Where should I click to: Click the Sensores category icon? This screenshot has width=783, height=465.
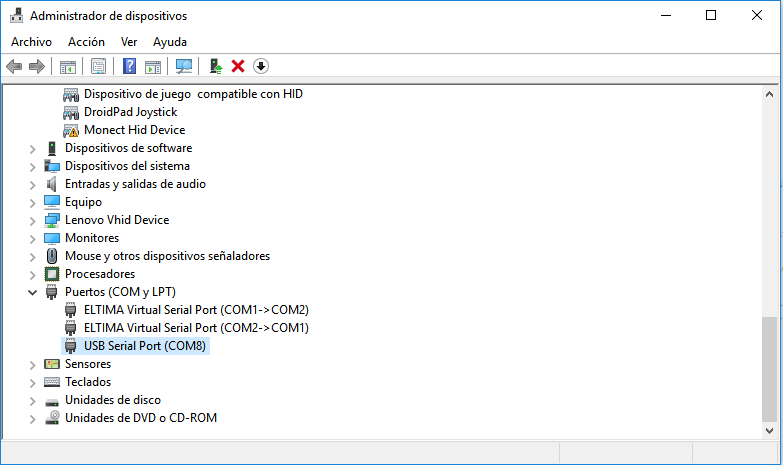coord(52,364)
